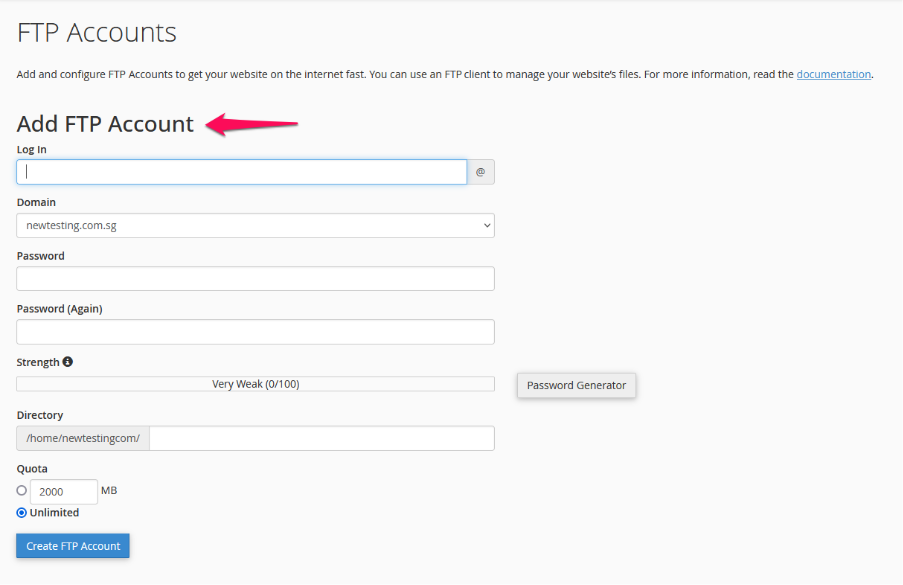Click the Create FTP Account button
The height and width of the screenshot is (585, 903).
pos(73,546)
